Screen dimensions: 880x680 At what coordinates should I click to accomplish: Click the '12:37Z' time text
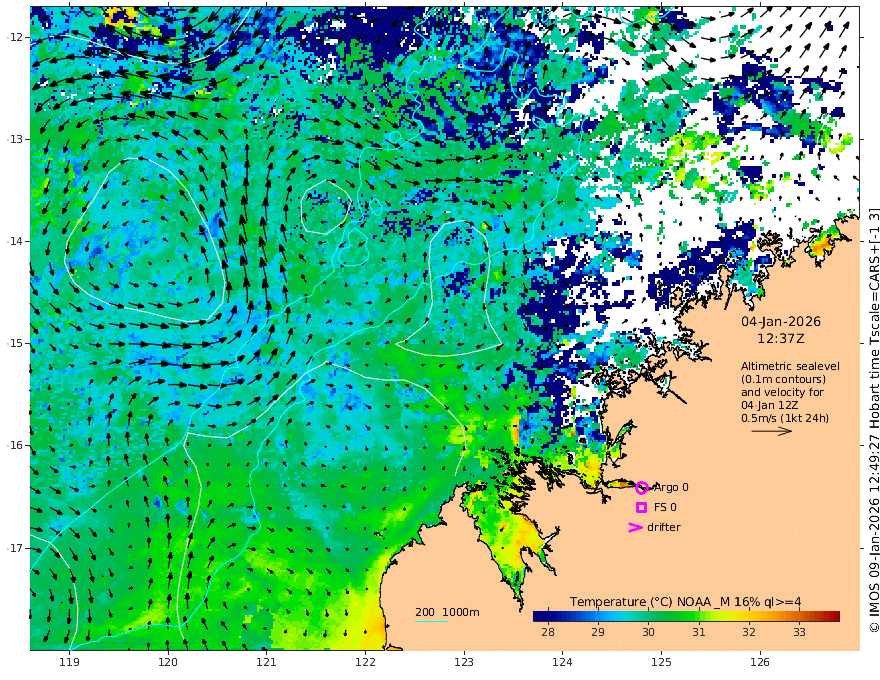(781, 339)
